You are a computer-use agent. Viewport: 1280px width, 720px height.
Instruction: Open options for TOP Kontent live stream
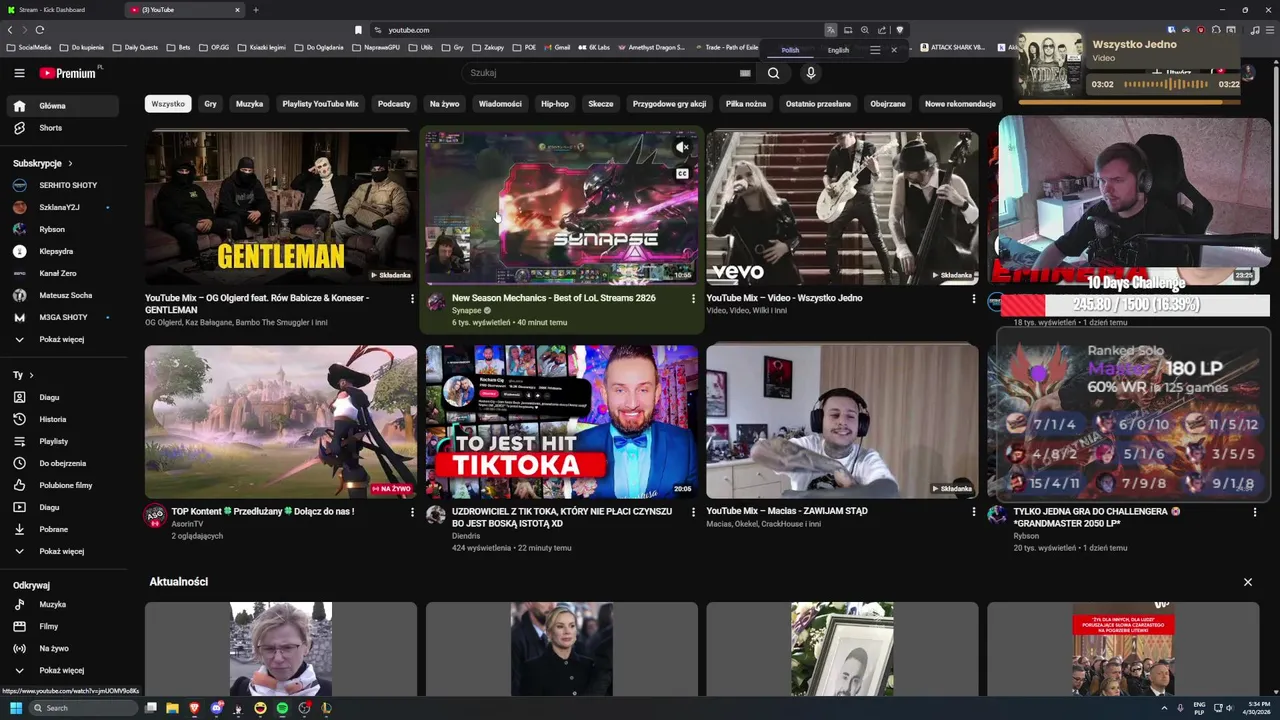tap(412, 512)
